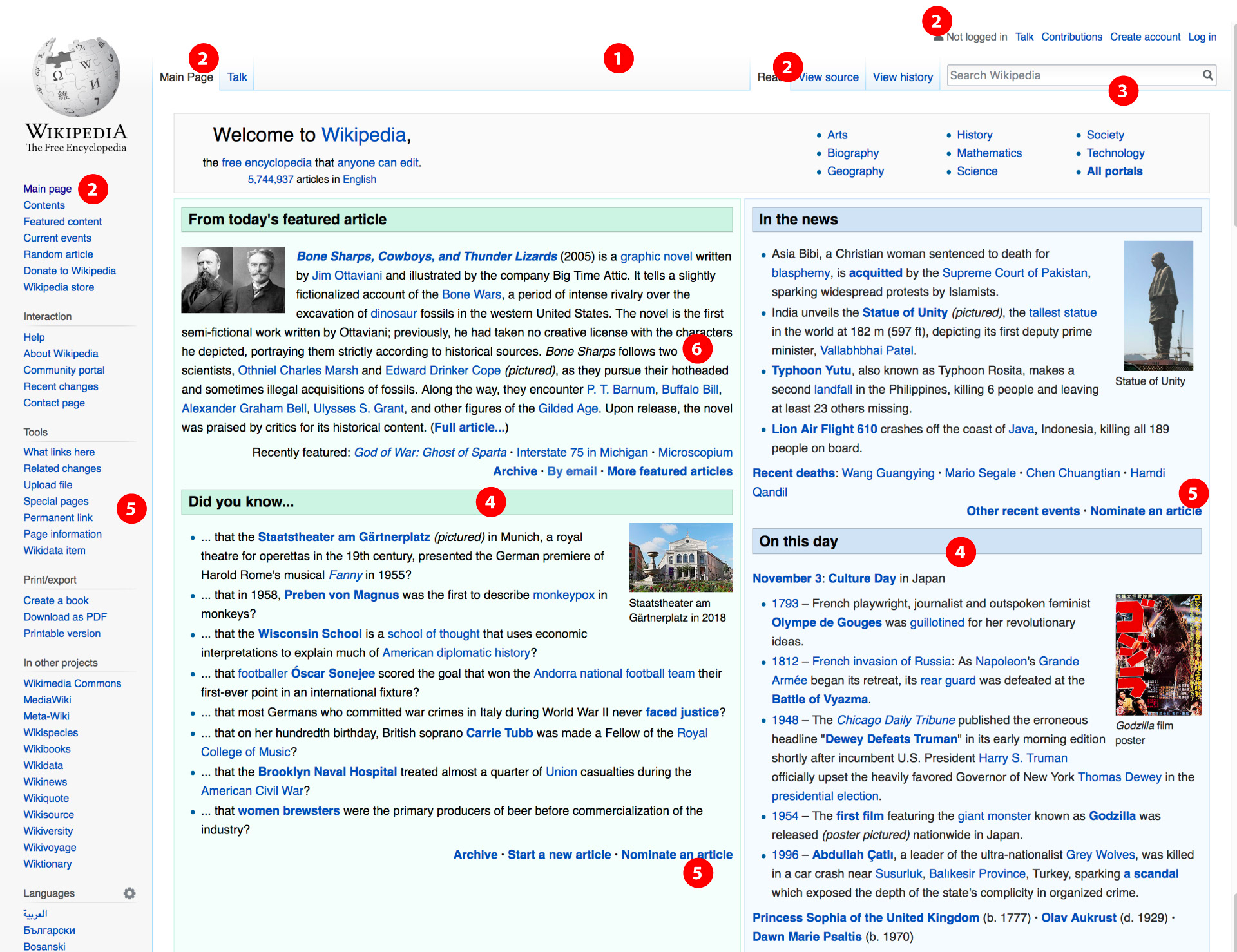Open the Marsh and Cope portrait thumbnail
Screen dimensions: 1237x952
pos(233,280)
